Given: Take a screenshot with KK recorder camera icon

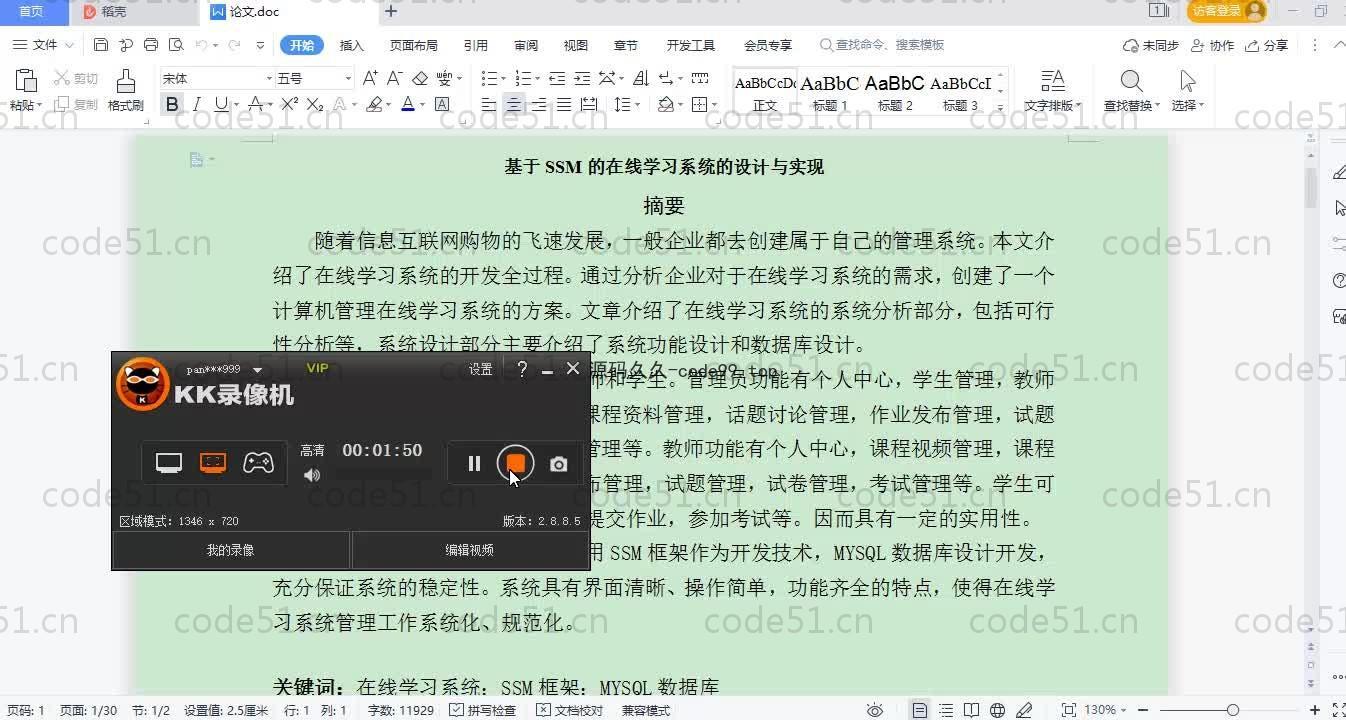Looking at the screenshot, I should pyautogui.click(x=559, y=464).
